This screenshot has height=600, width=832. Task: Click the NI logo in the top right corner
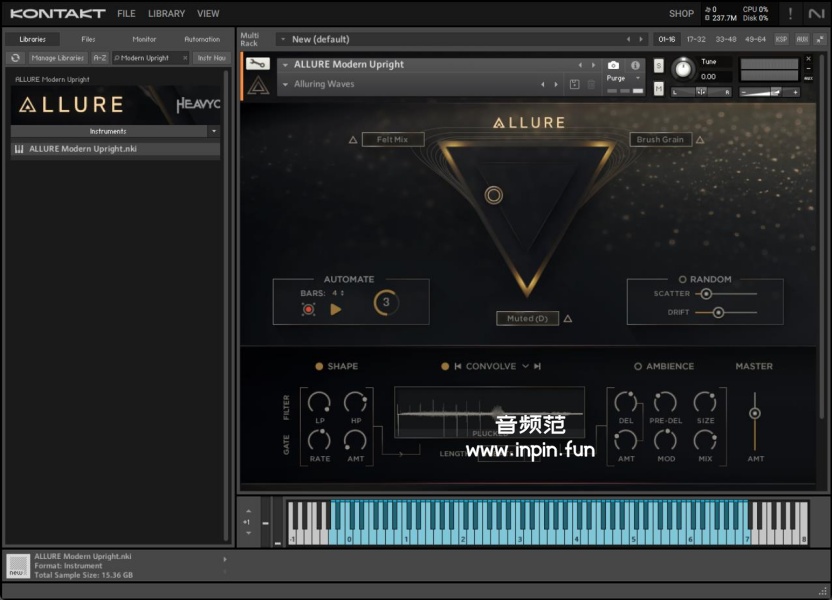[816, 14]
